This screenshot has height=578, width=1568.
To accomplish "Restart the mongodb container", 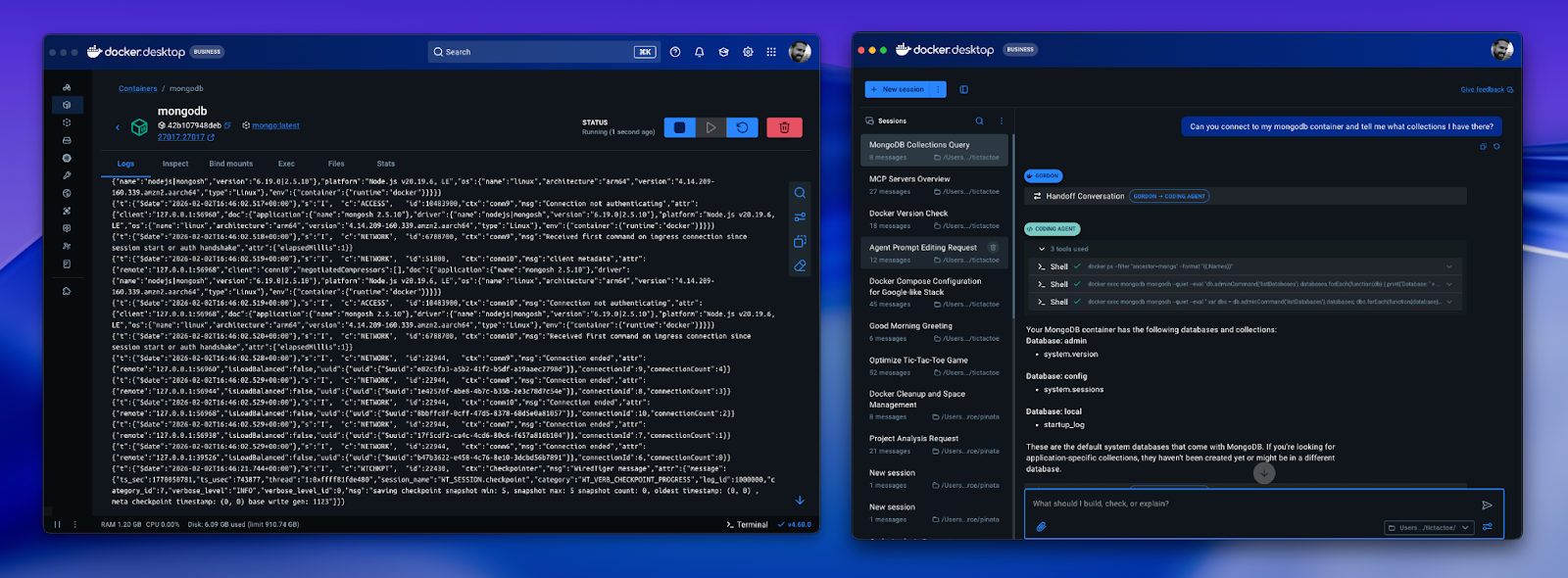I will [x=742, y=127].
